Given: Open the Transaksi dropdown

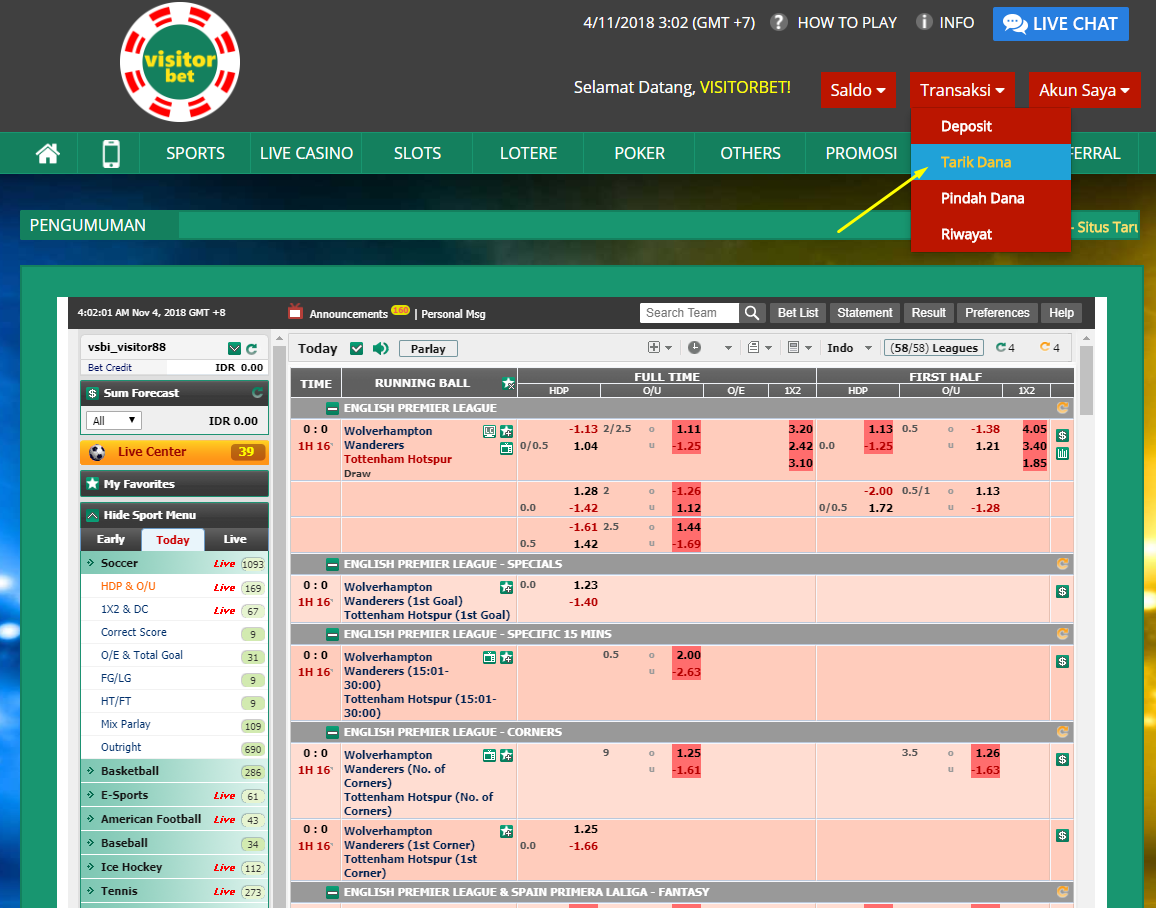Looking at the screenshot, I should click(962, 90).
